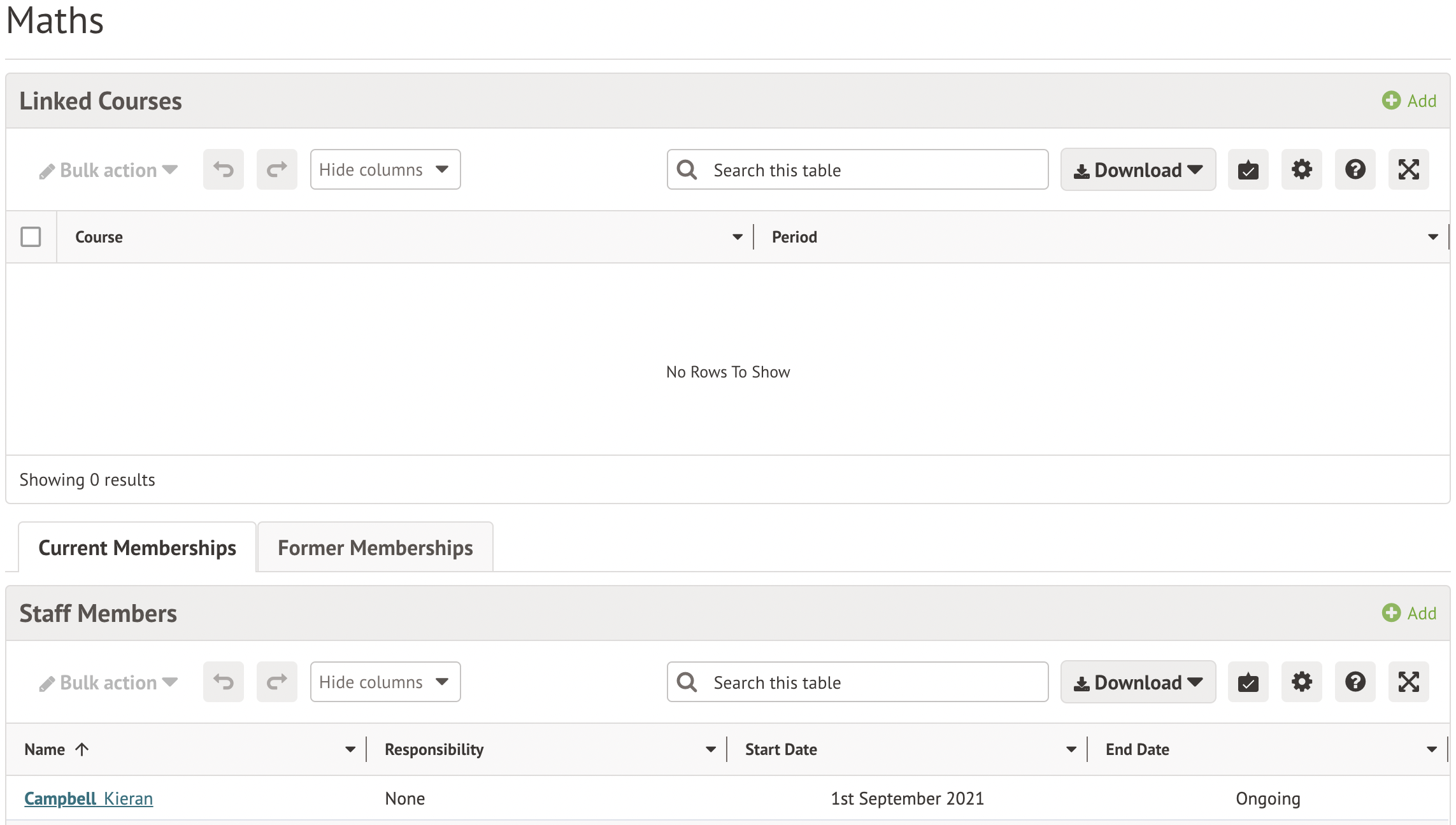Open Hide columns dropdown in Linked Courses

point(385,169)
